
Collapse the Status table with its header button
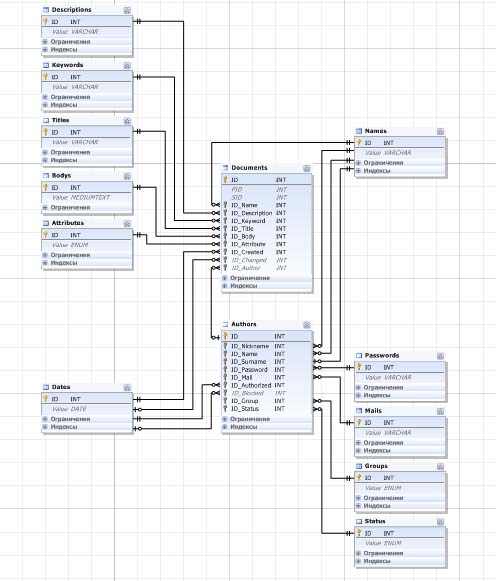(x=440, y=522)
